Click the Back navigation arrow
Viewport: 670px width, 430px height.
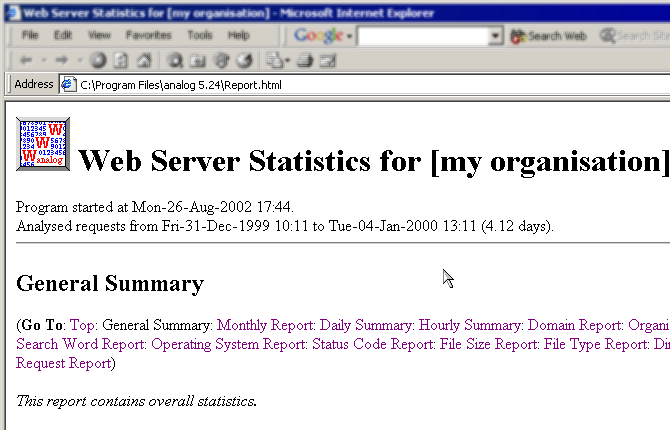[x=25, y=60]
